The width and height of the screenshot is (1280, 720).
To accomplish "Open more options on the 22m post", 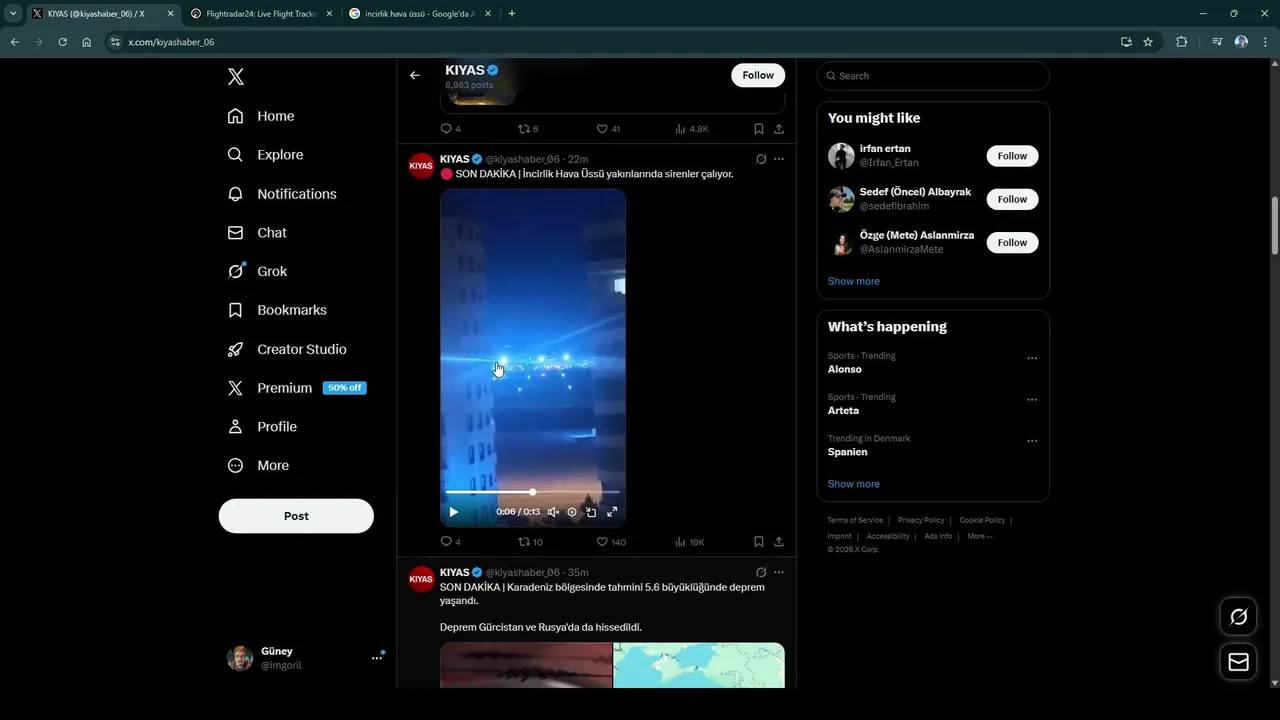I will point(779,159).
